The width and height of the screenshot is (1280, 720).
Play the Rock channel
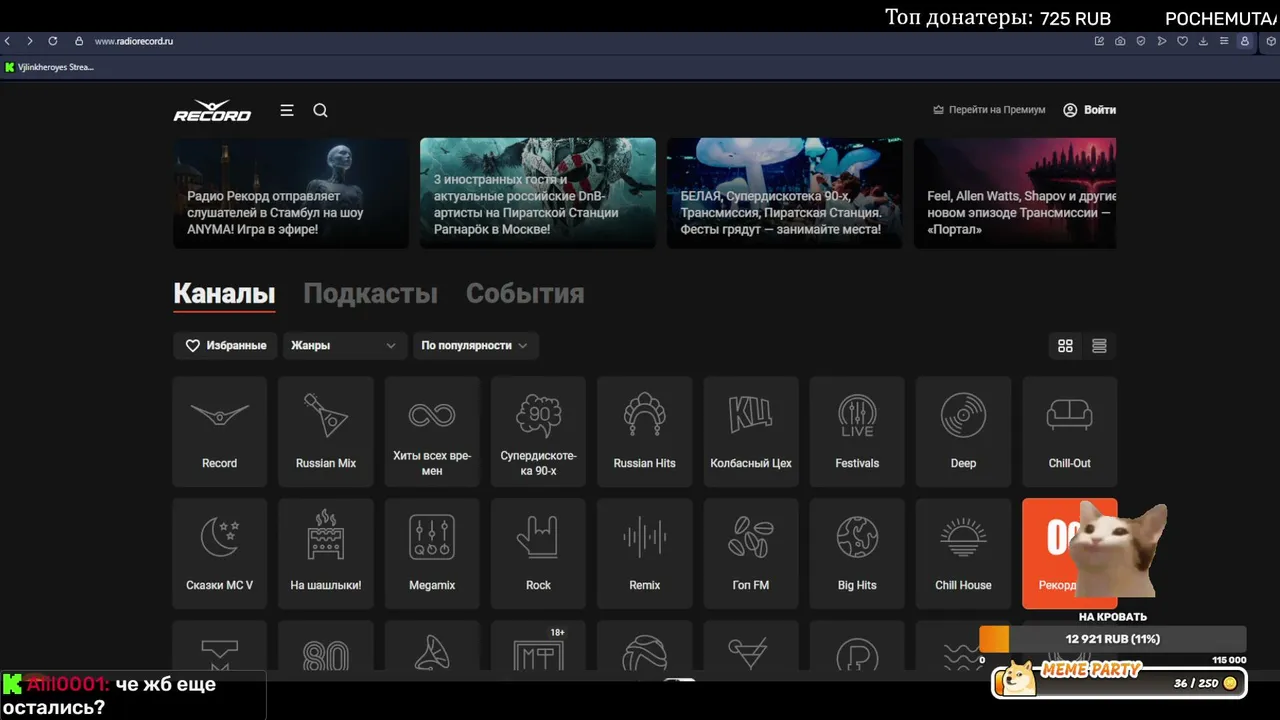[538, 553]
